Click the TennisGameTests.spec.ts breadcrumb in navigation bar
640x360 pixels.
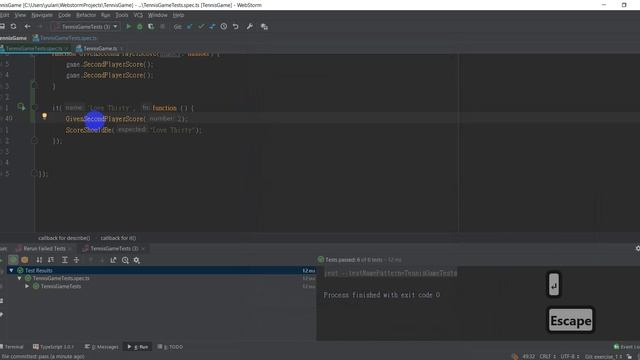(65, 38)
